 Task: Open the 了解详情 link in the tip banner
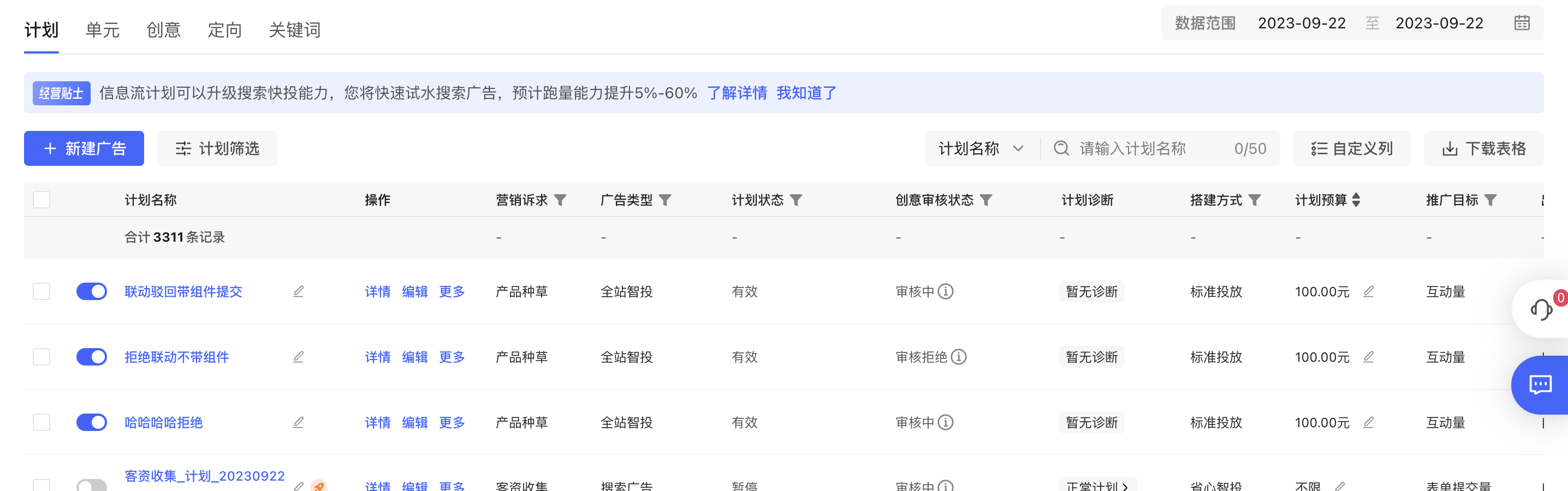pos(737,93)
